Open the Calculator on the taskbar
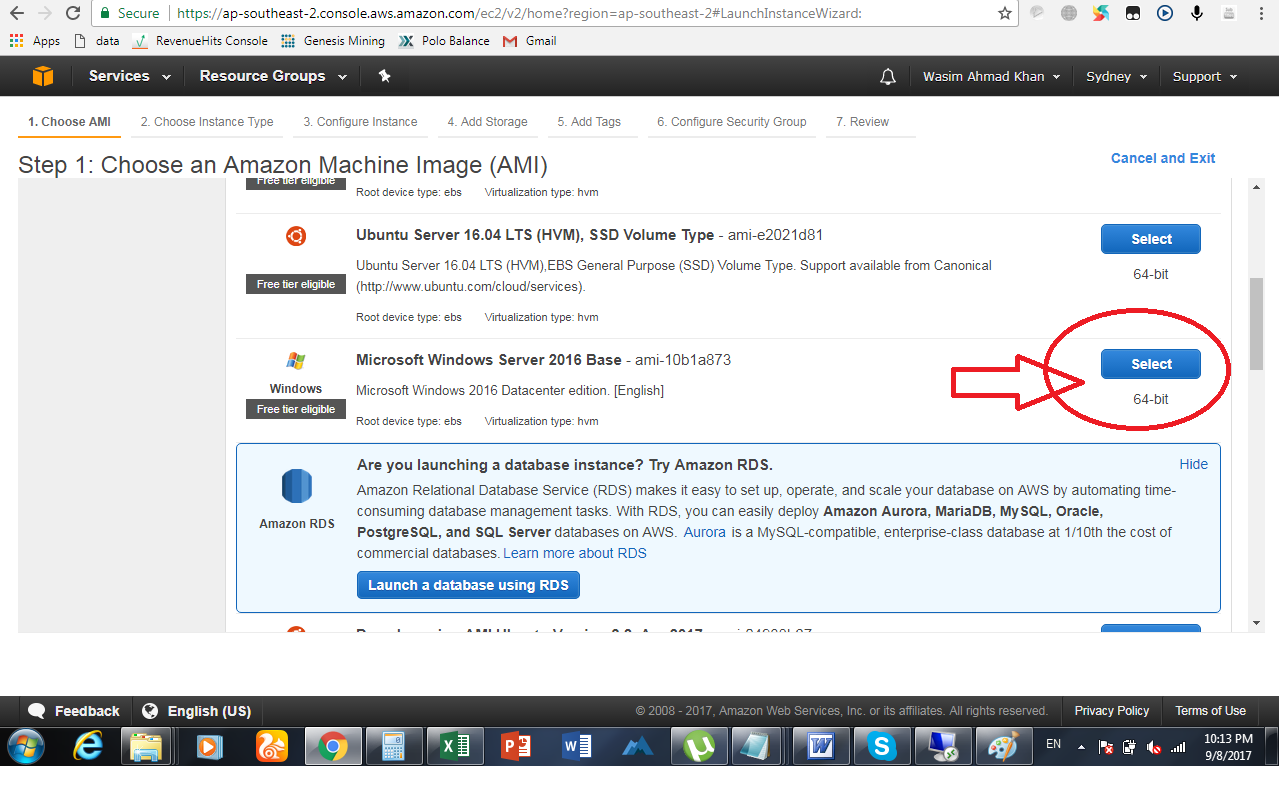 coord(392,746)
